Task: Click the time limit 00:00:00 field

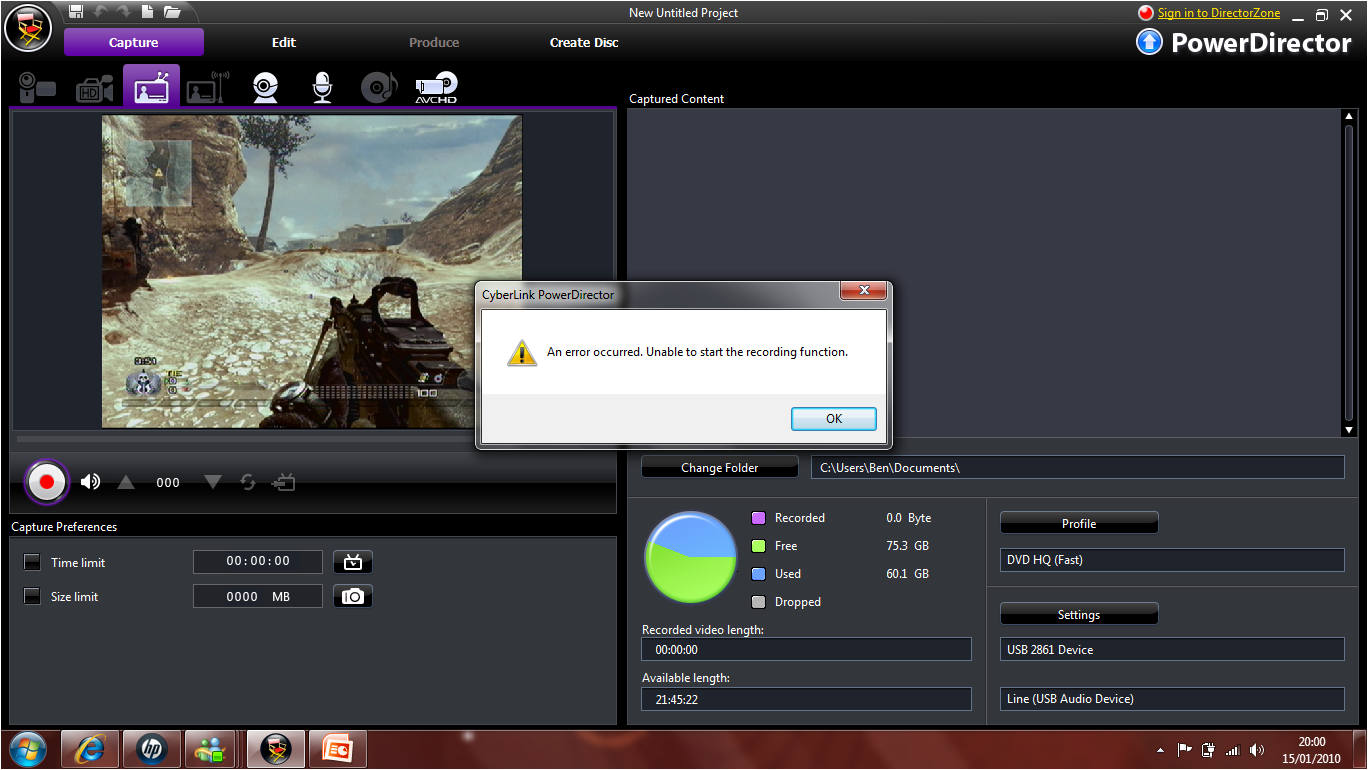Action: [x=258, y=562]
